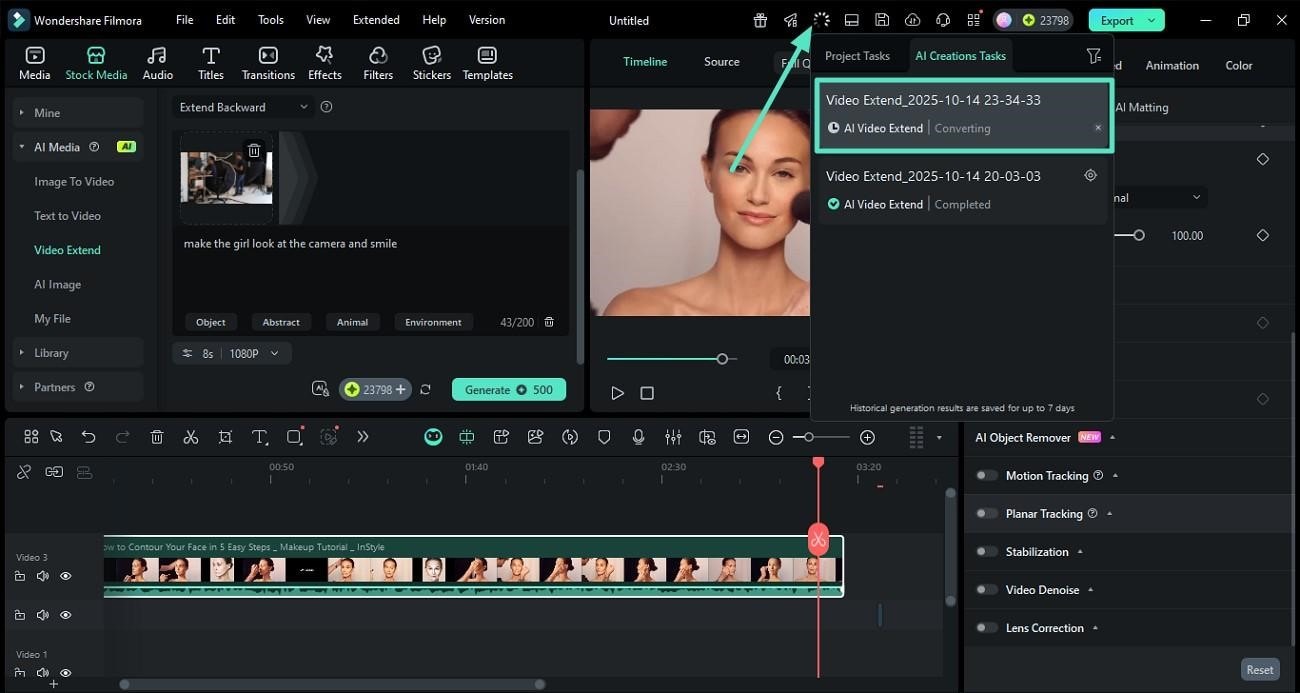Click the Generate 500 button

[508, 390]
